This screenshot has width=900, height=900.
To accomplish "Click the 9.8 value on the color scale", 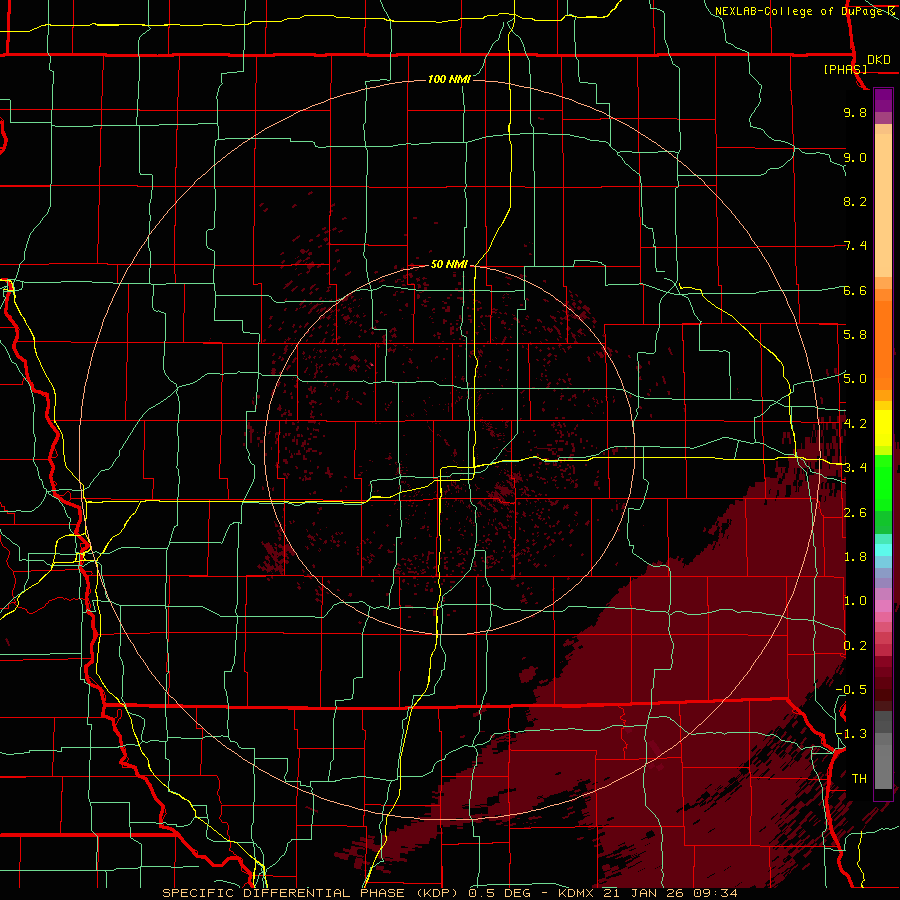I will (855, 112).
